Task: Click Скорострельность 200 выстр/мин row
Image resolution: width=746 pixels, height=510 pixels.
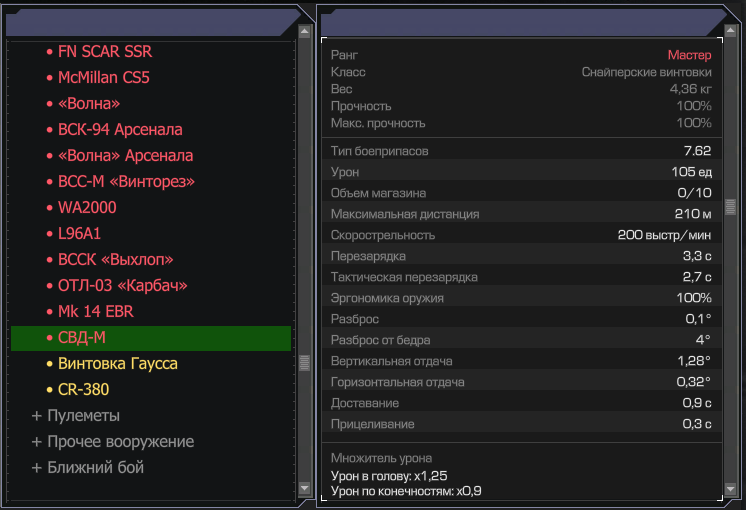Action: pos(521,235)
